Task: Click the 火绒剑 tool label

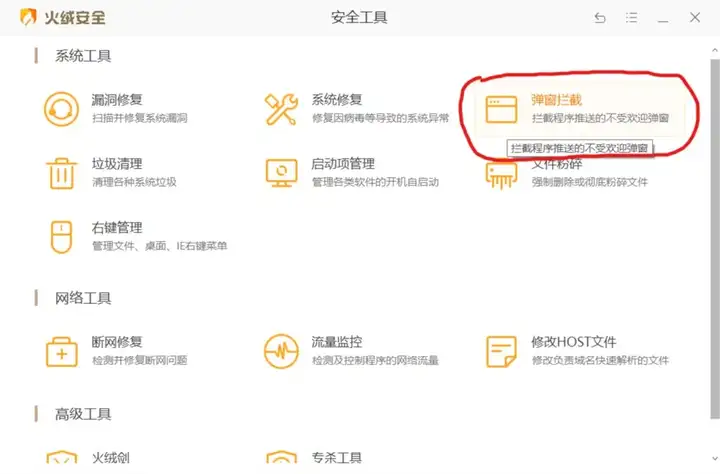Action: [x=111, y=457]
